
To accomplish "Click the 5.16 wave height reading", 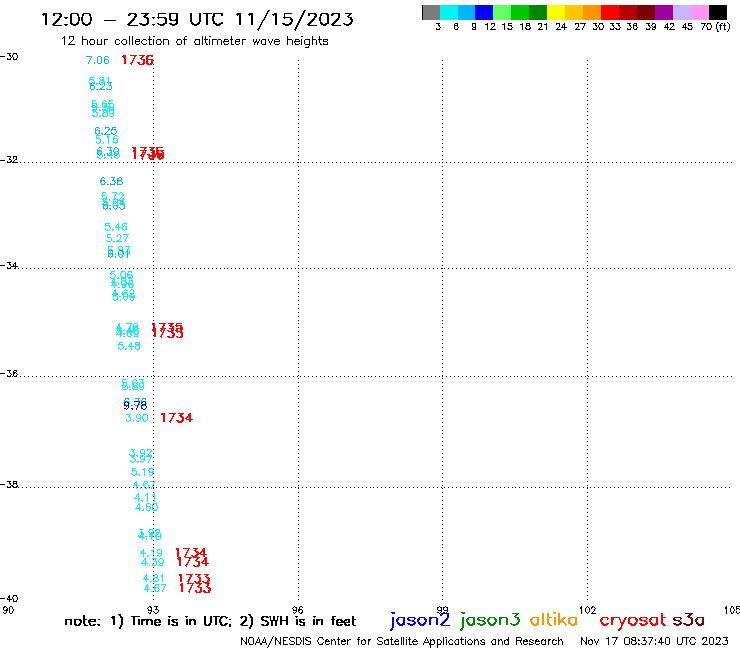I will tap(107, 140).
